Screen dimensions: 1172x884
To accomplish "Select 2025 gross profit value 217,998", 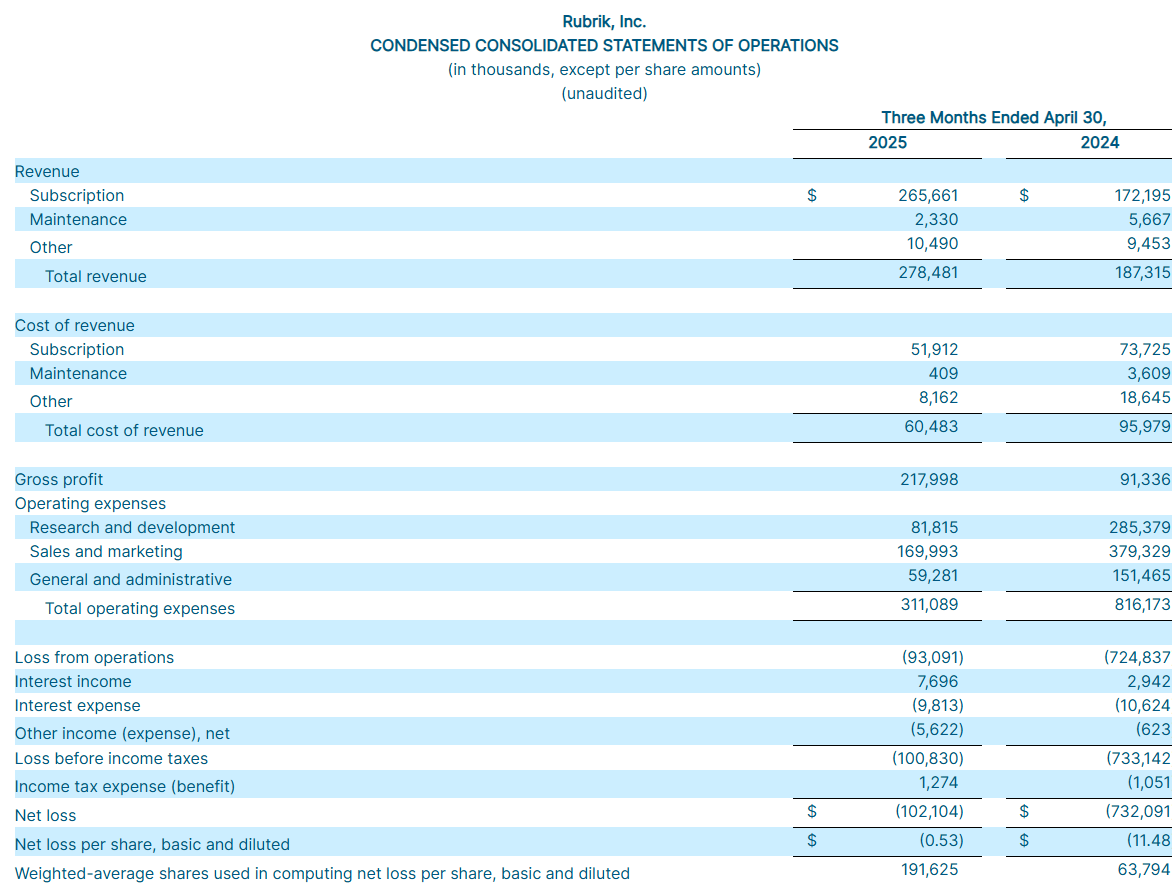I will click(x=927, y=480).
